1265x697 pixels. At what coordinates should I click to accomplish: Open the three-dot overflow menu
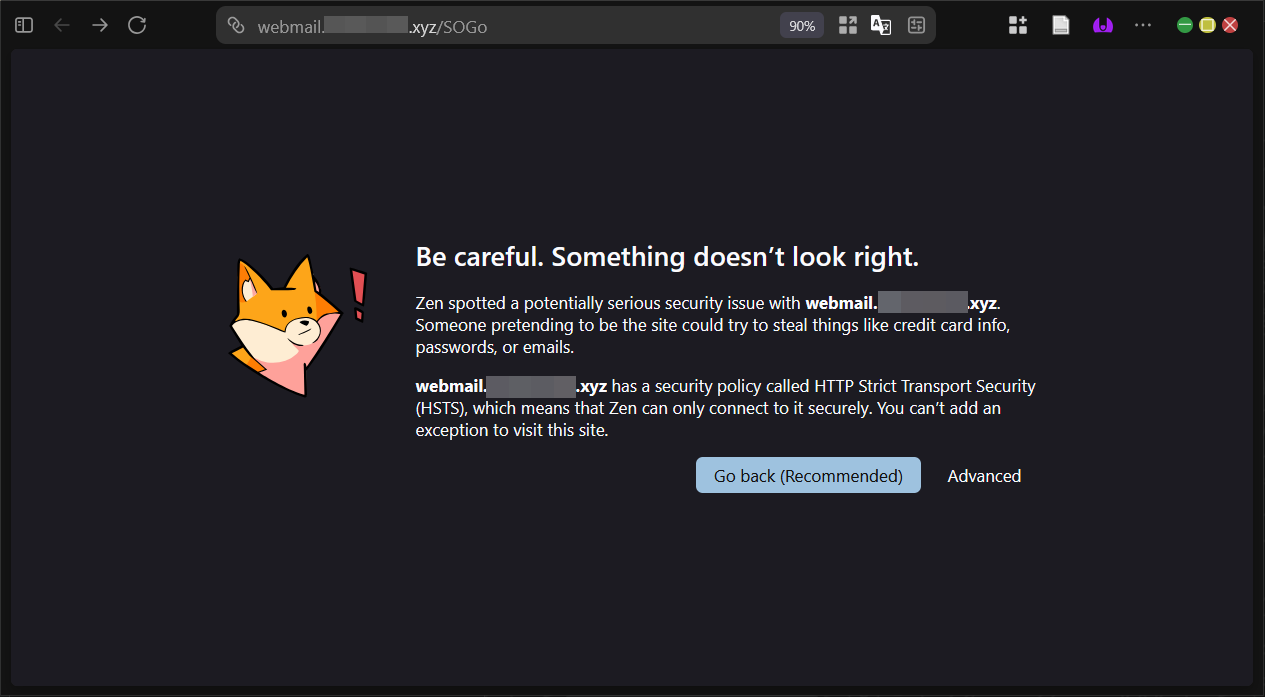[1143, 25]
